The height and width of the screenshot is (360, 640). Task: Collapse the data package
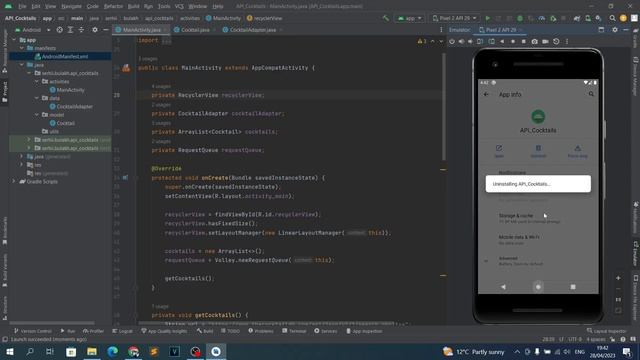pyautogui.click(x=37, y=98)
